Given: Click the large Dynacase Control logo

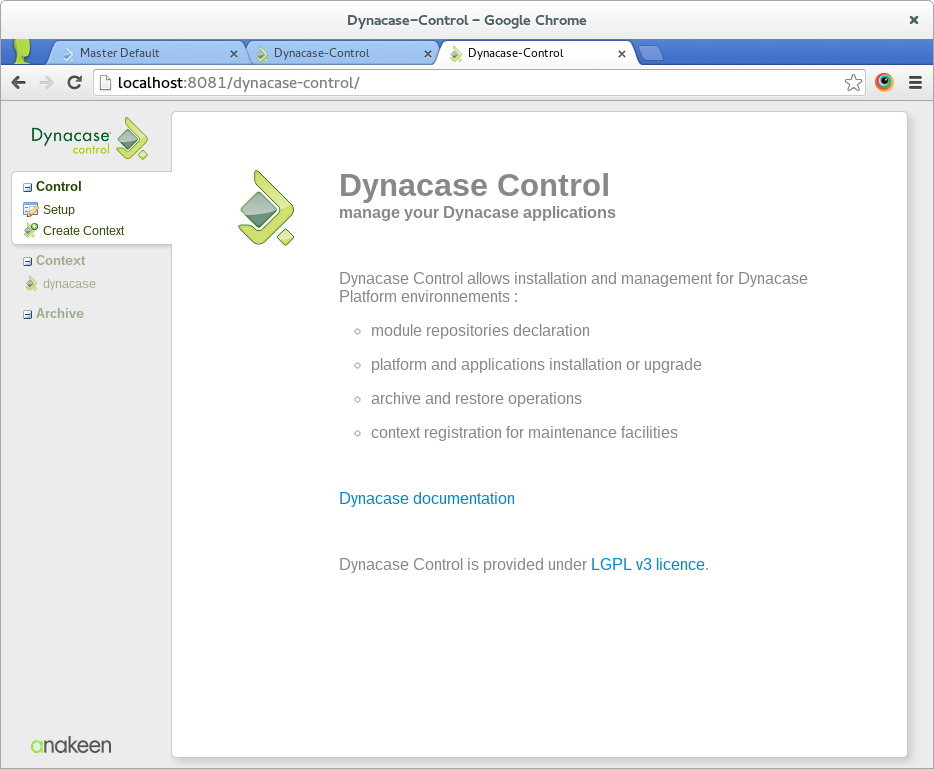Looking at the screenshot, I should pos(266,207).
